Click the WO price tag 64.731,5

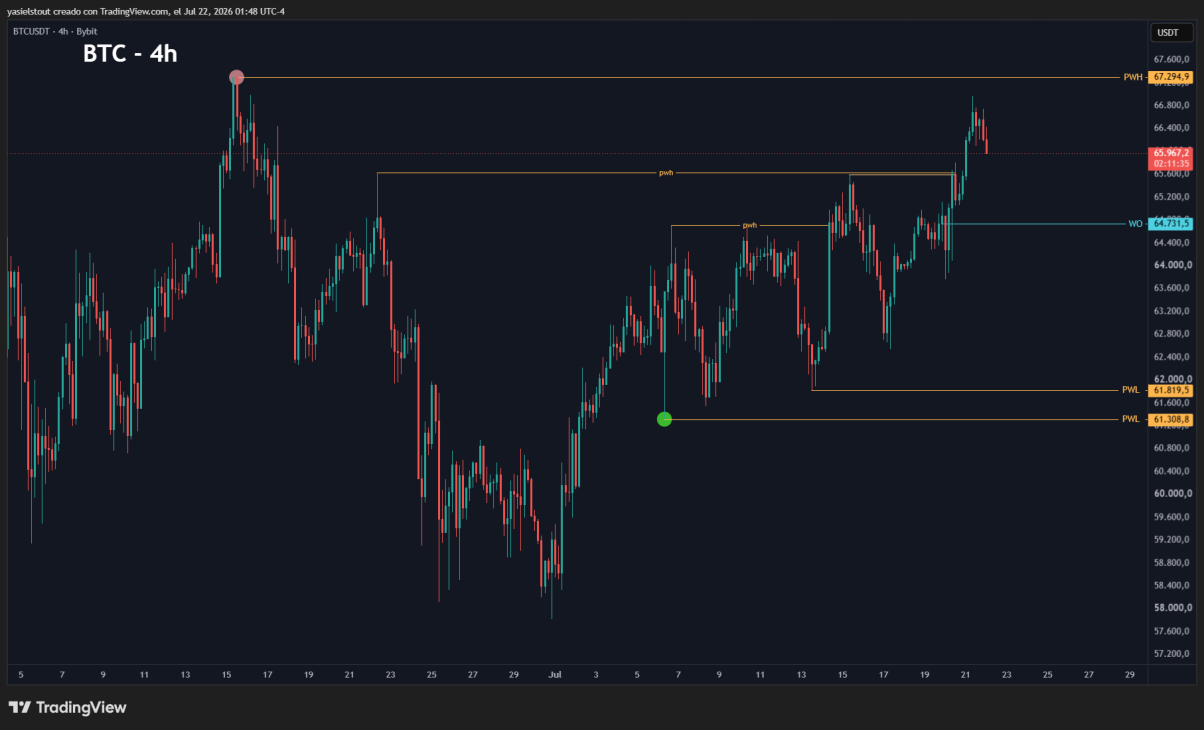[x=1171, y=224]
